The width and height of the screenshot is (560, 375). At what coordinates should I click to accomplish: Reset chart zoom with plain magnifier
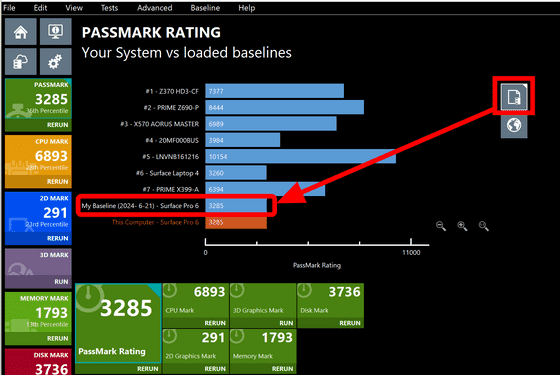[484, 226]
